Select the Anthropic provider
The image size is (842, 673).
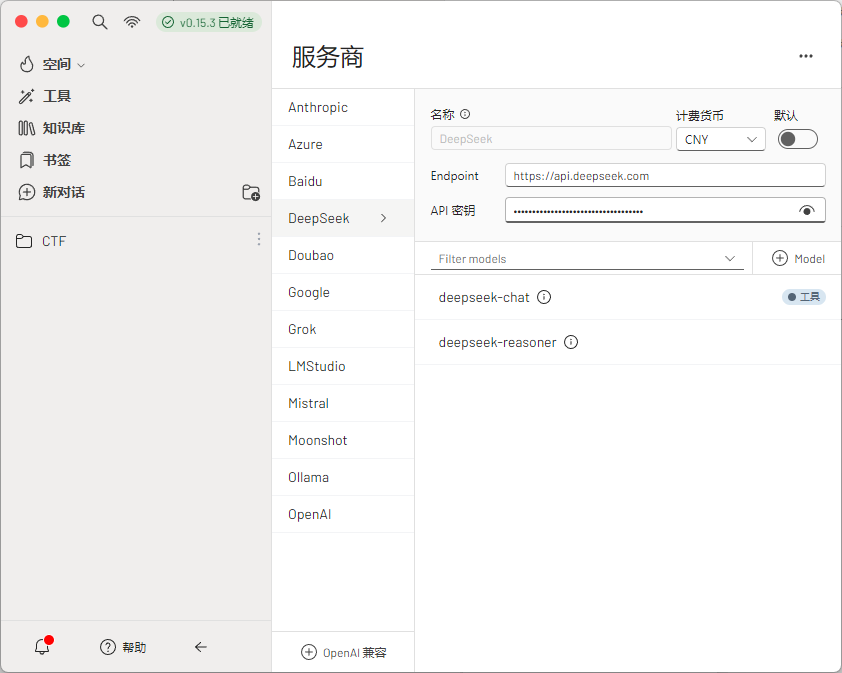343,107
